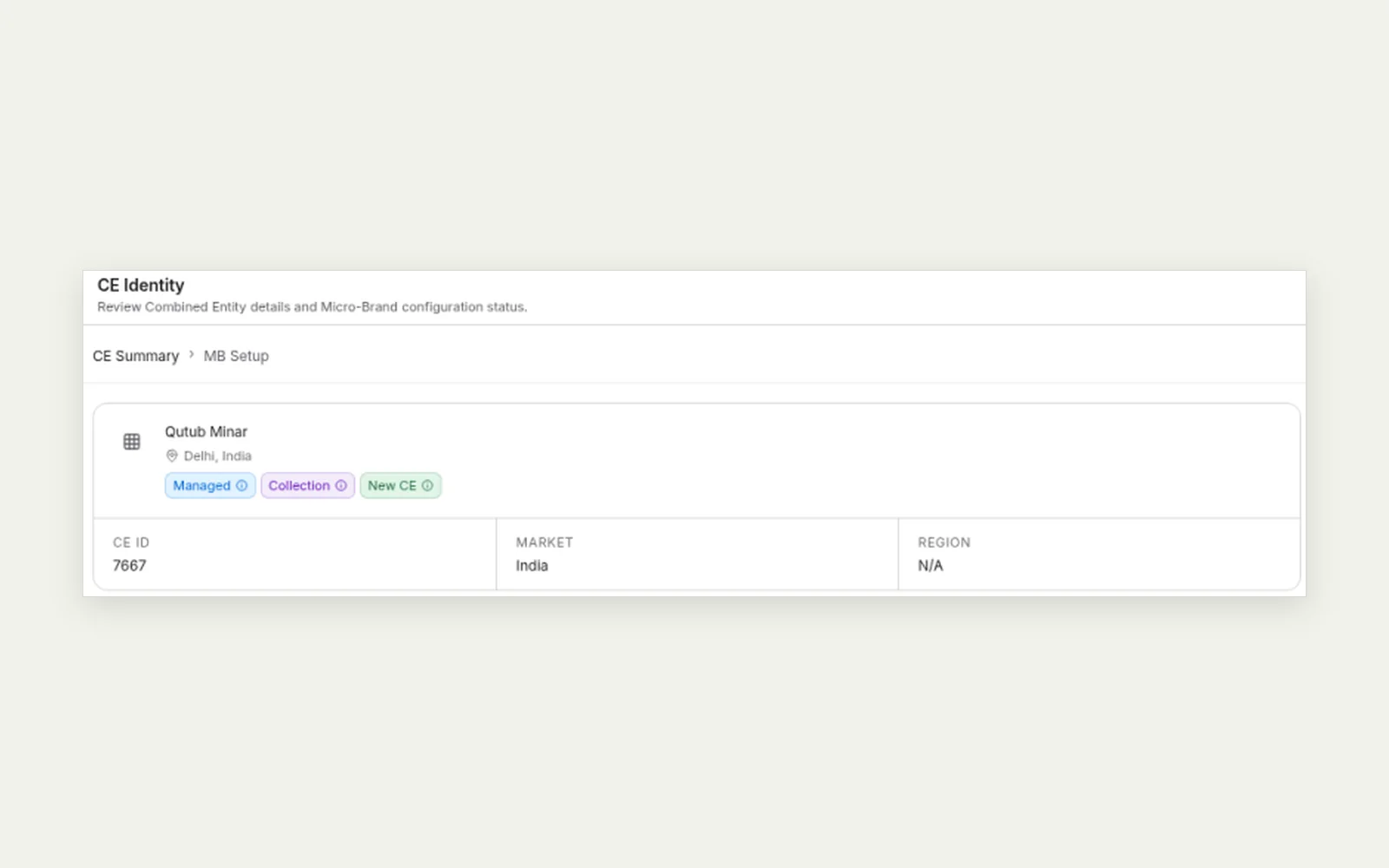Viewport: 1389px width, 868px height.
Task: Click the Review Combined Entity details description
Action: click(312, 306)
